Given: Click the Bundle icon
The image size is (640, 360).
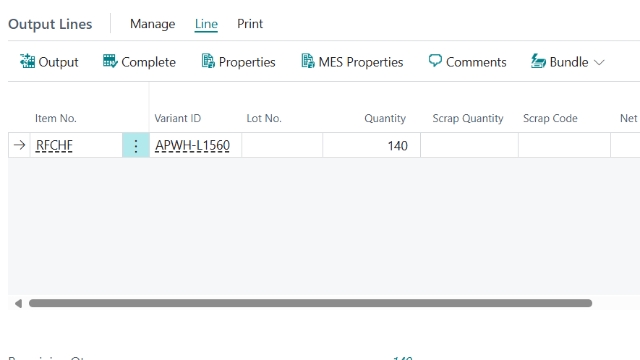Looking at the screenshot, I should [x=538, y=61].
